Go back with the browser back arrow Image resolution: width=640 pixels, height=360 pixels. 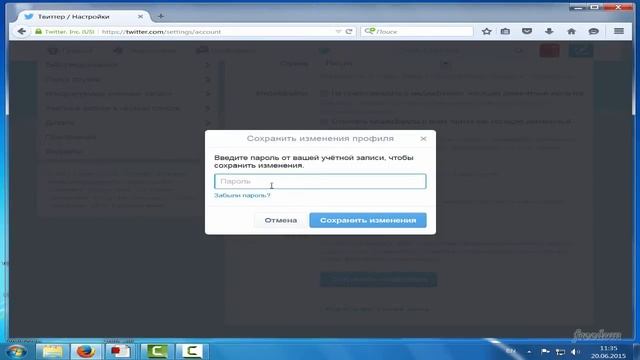tap(22, 31)
